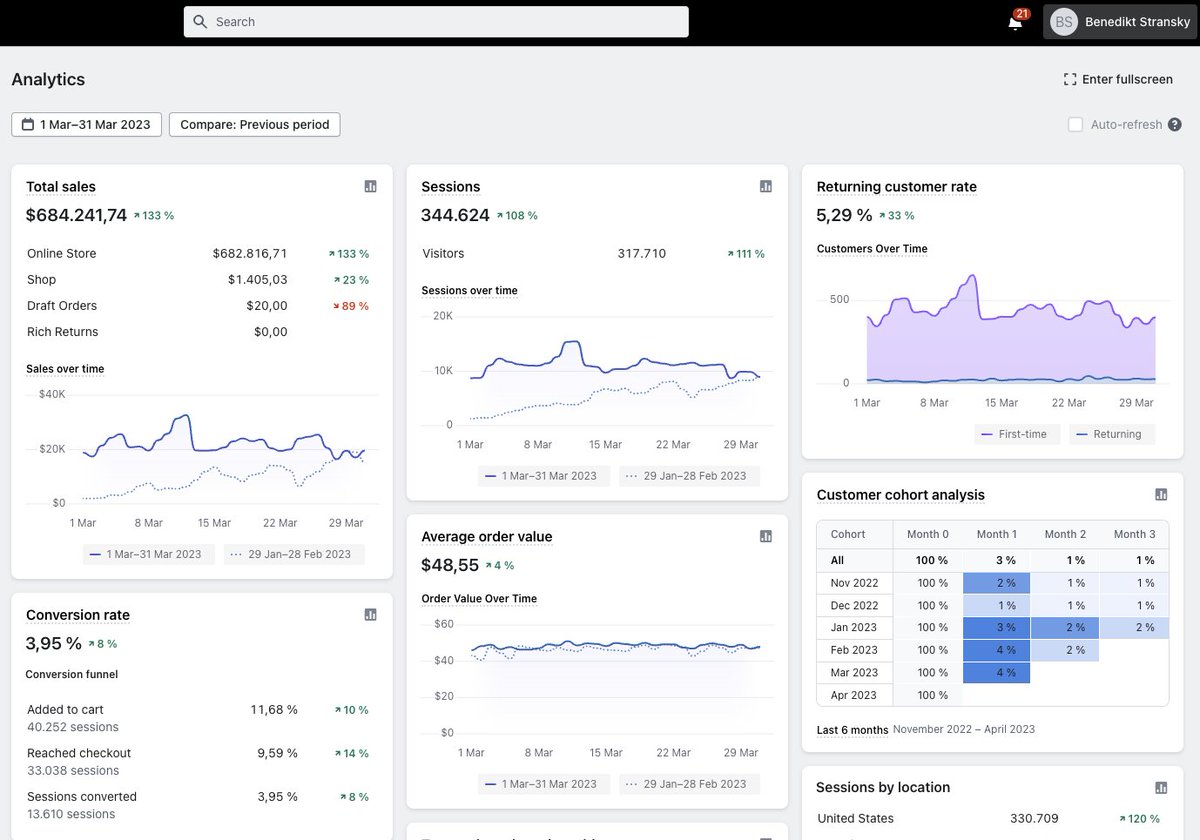Click Reached checkout funnel row

198,762
